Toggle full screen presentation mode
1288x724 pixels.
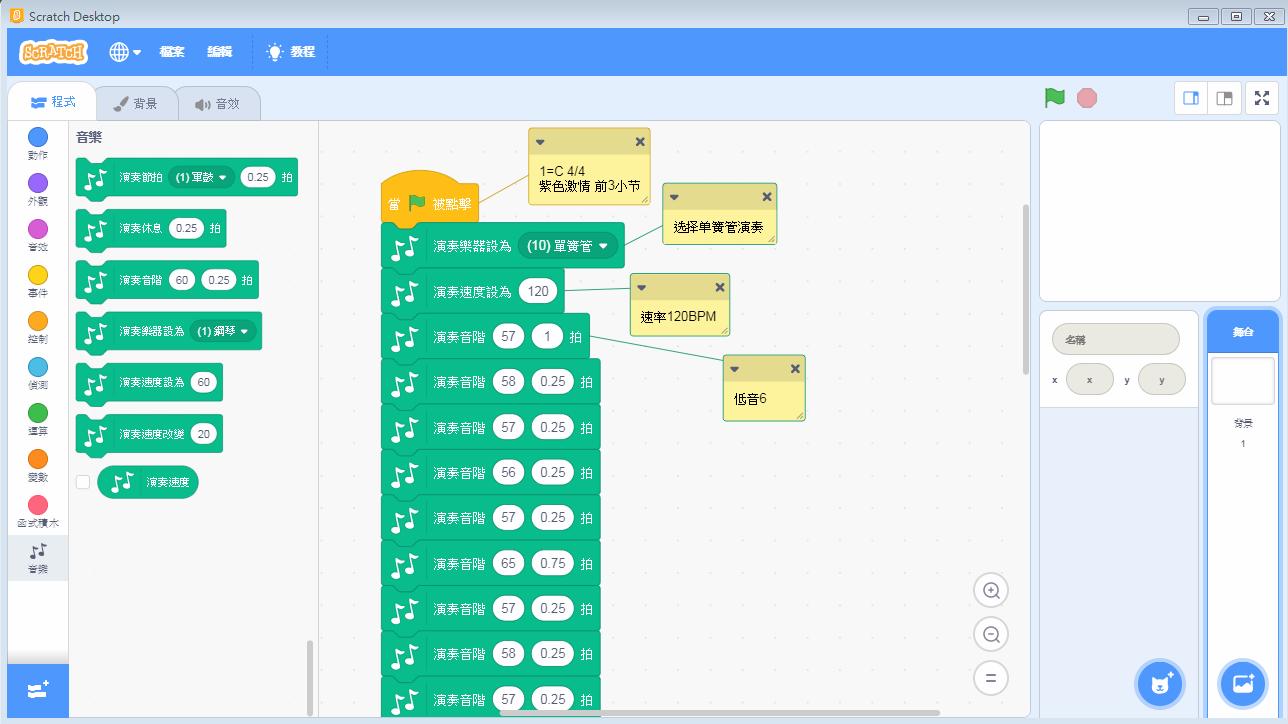point(1261,98)
